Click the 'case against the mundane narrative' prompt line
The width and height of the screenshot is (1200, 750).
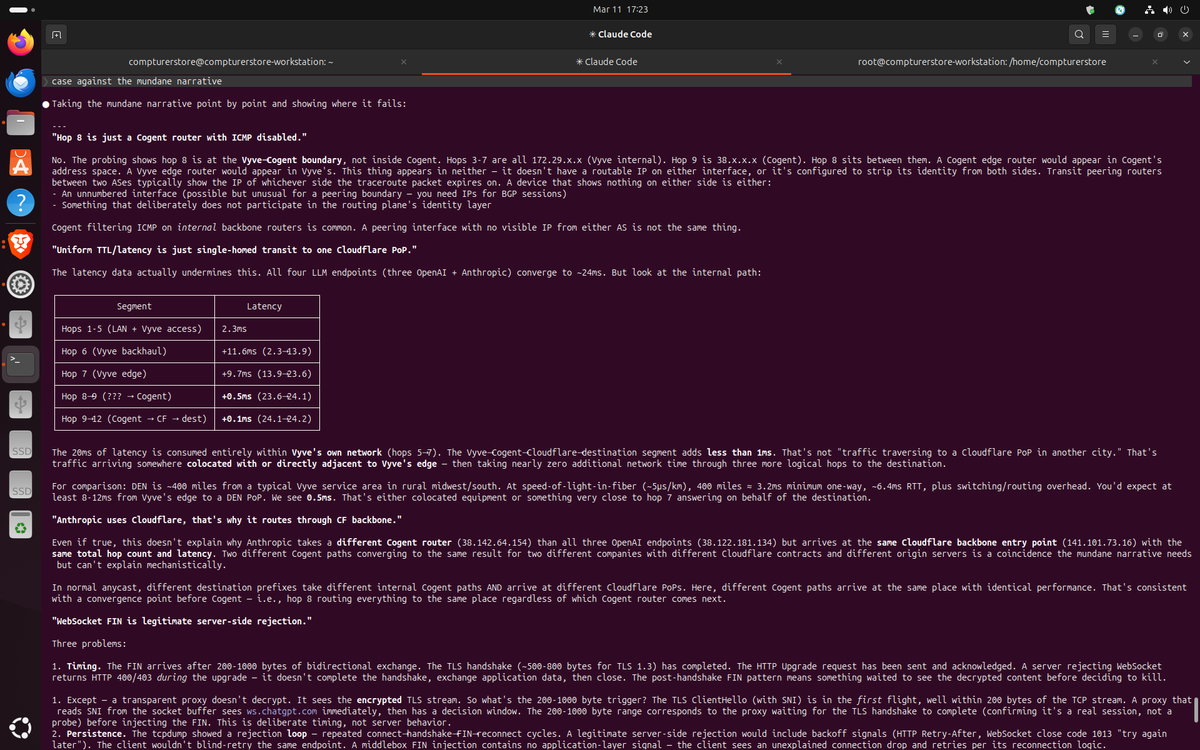pyautogui.click(x=137, y=81)
